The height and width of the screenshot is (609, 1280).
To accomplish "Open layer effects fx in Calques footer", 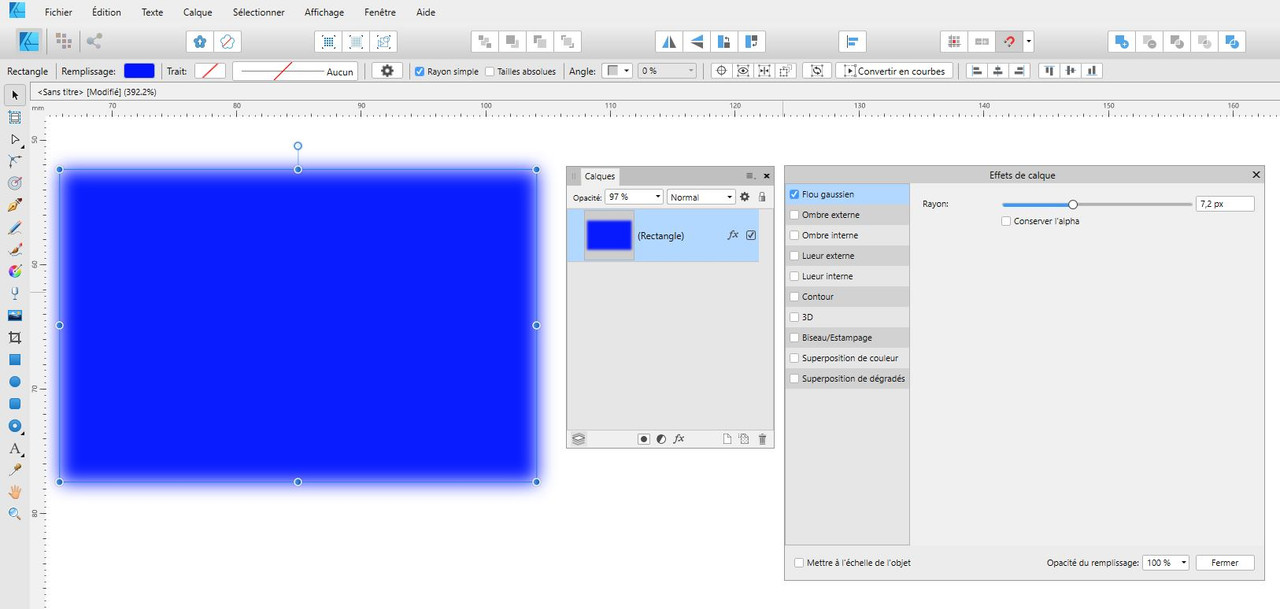I will point(679,439).
